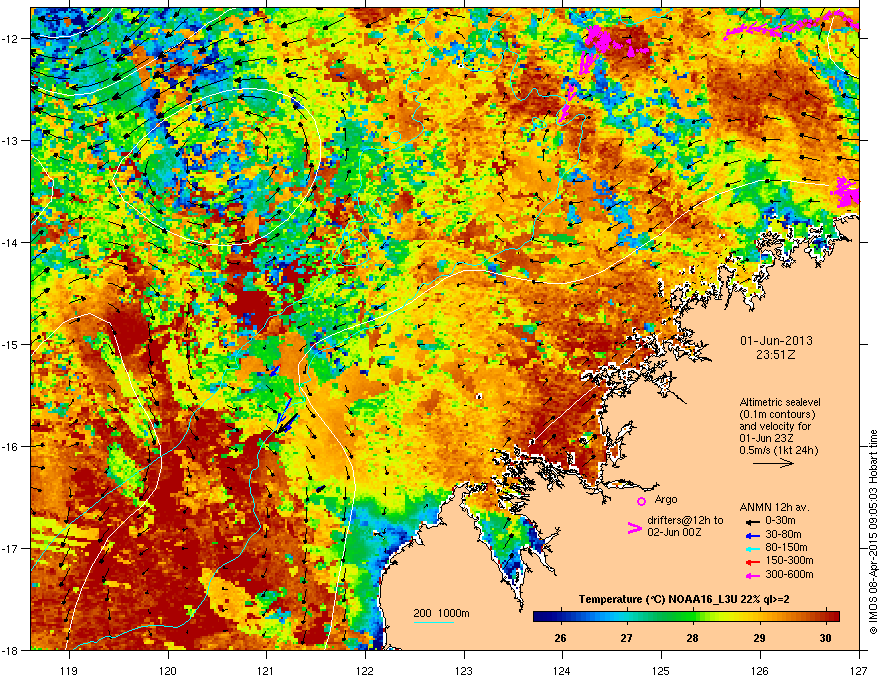Click the latitude axis label '-16'

11,446
